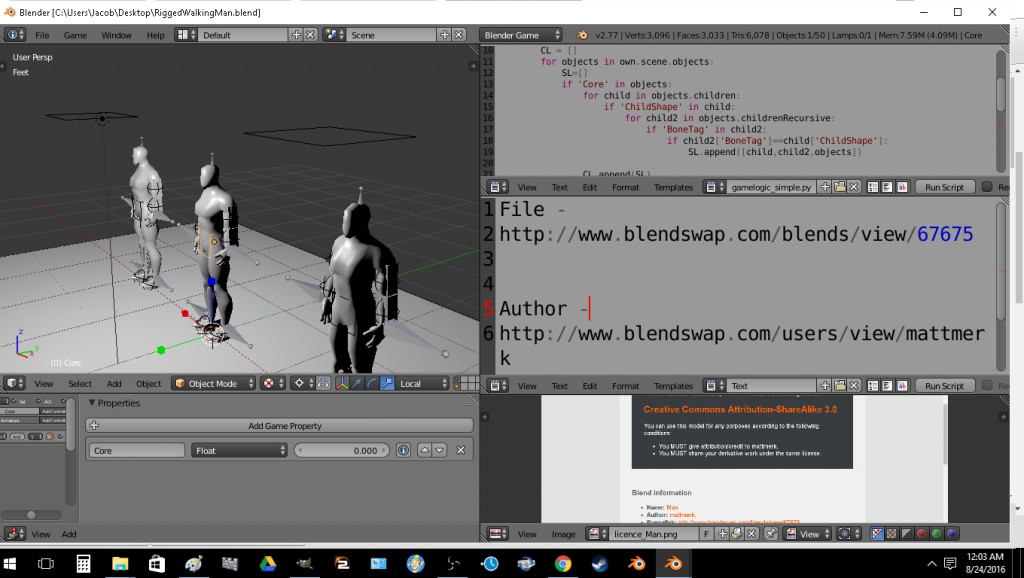Viewport: 1024px width, 578px height.
Task: Toggle fake user with the F button for licence_Man.png
Action: click(707, 534)
